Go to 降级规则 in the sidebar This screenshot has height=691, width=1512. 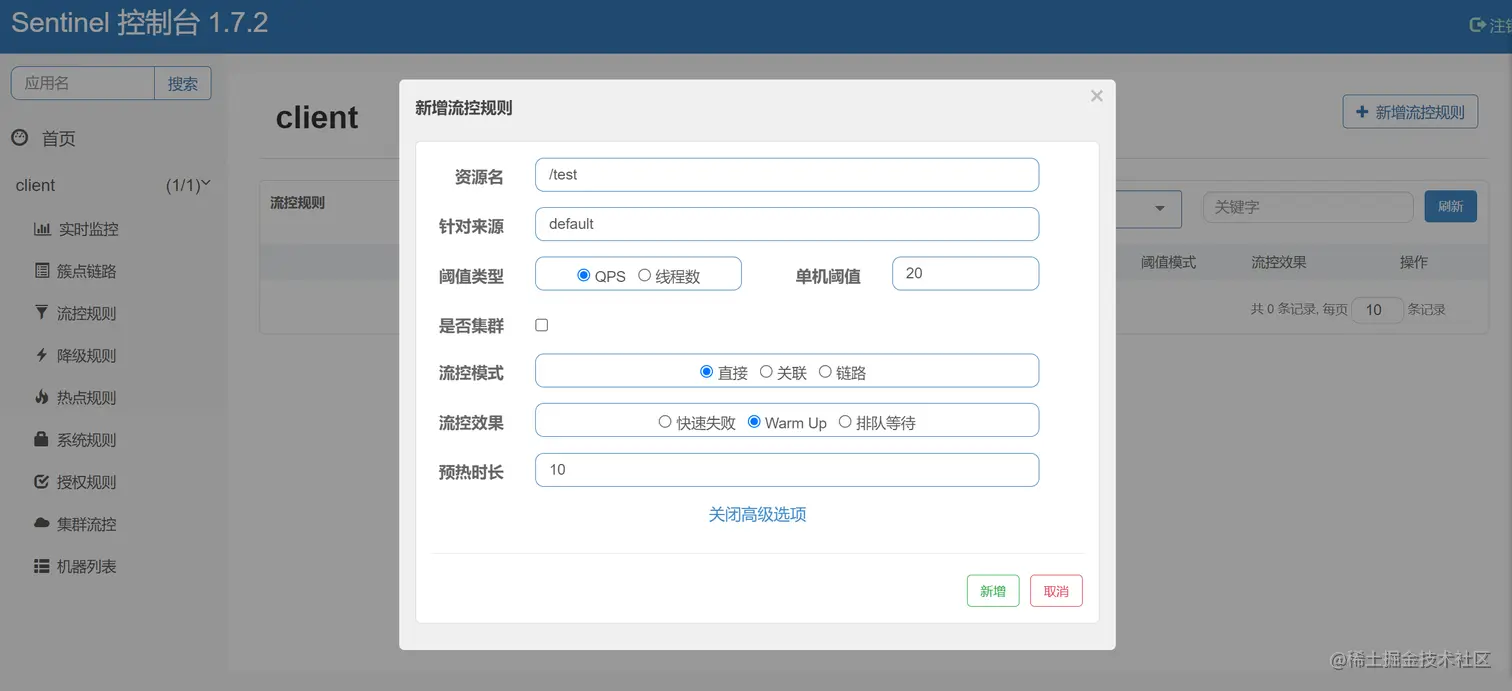(x=87, y=355)
